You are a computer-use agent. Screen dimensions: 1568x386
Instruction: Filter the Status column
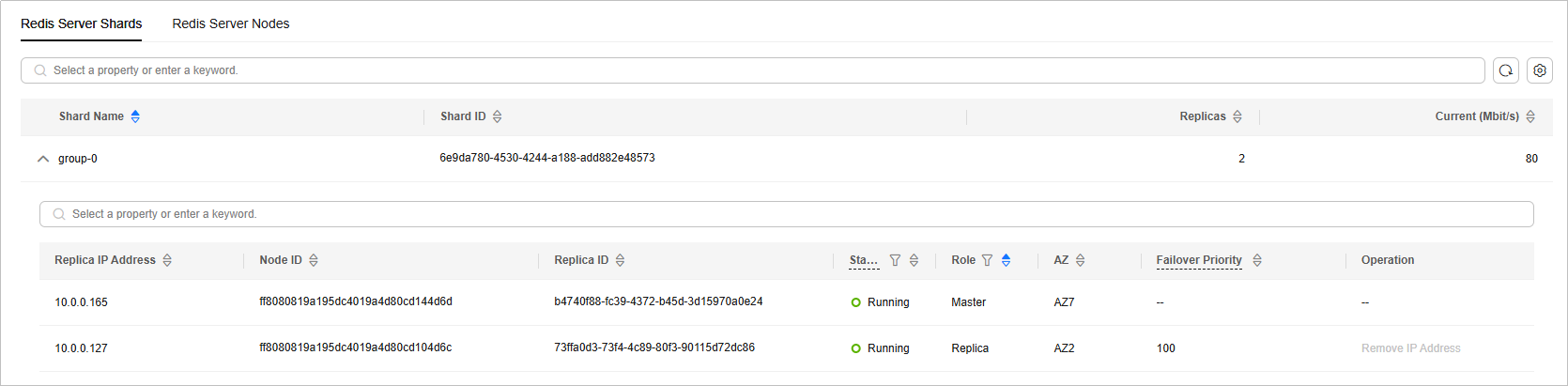(x=895, y=260)
